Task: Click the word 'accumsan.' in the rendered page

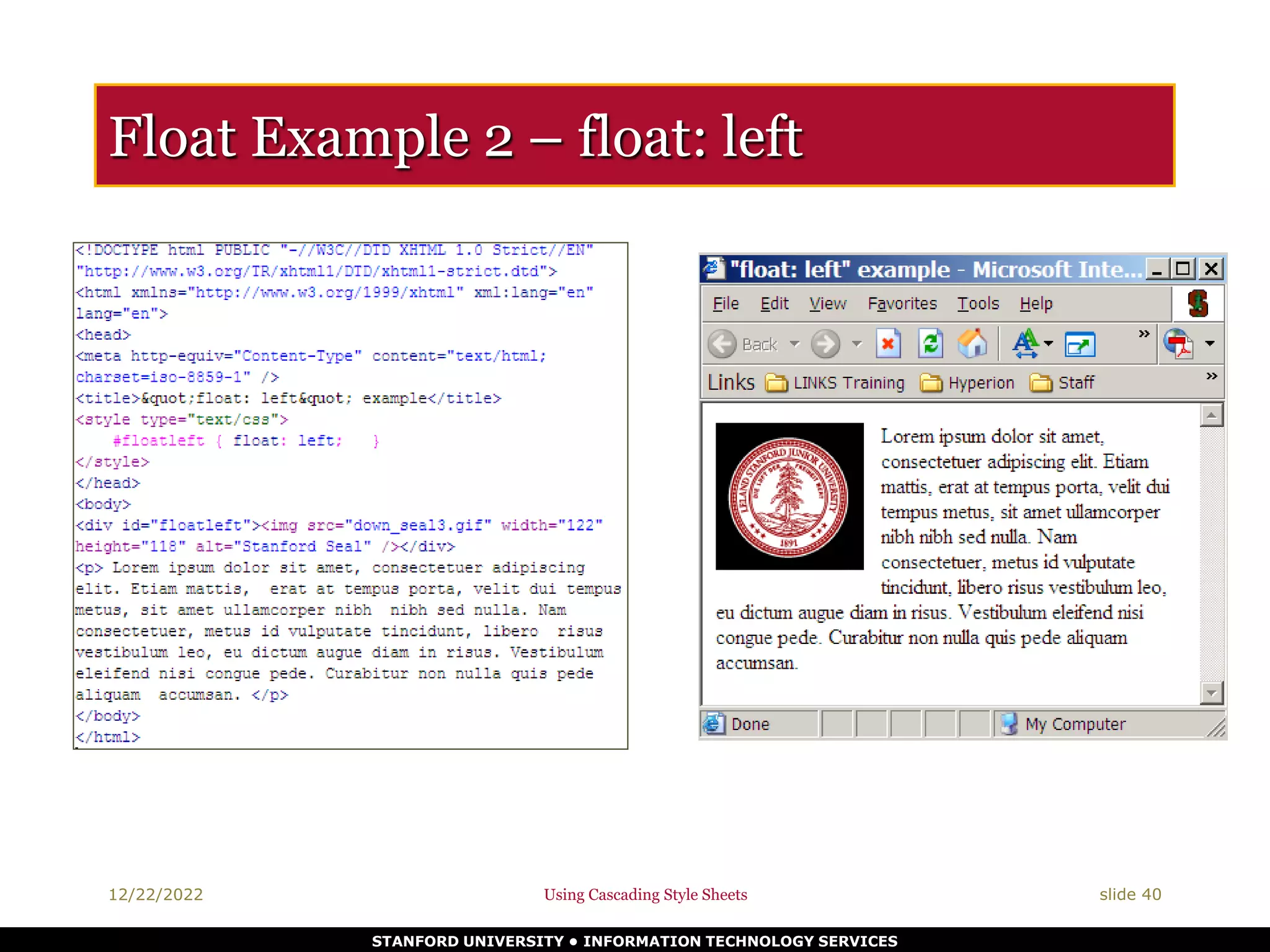Action: pyautogui.click(x=757, y=663)
